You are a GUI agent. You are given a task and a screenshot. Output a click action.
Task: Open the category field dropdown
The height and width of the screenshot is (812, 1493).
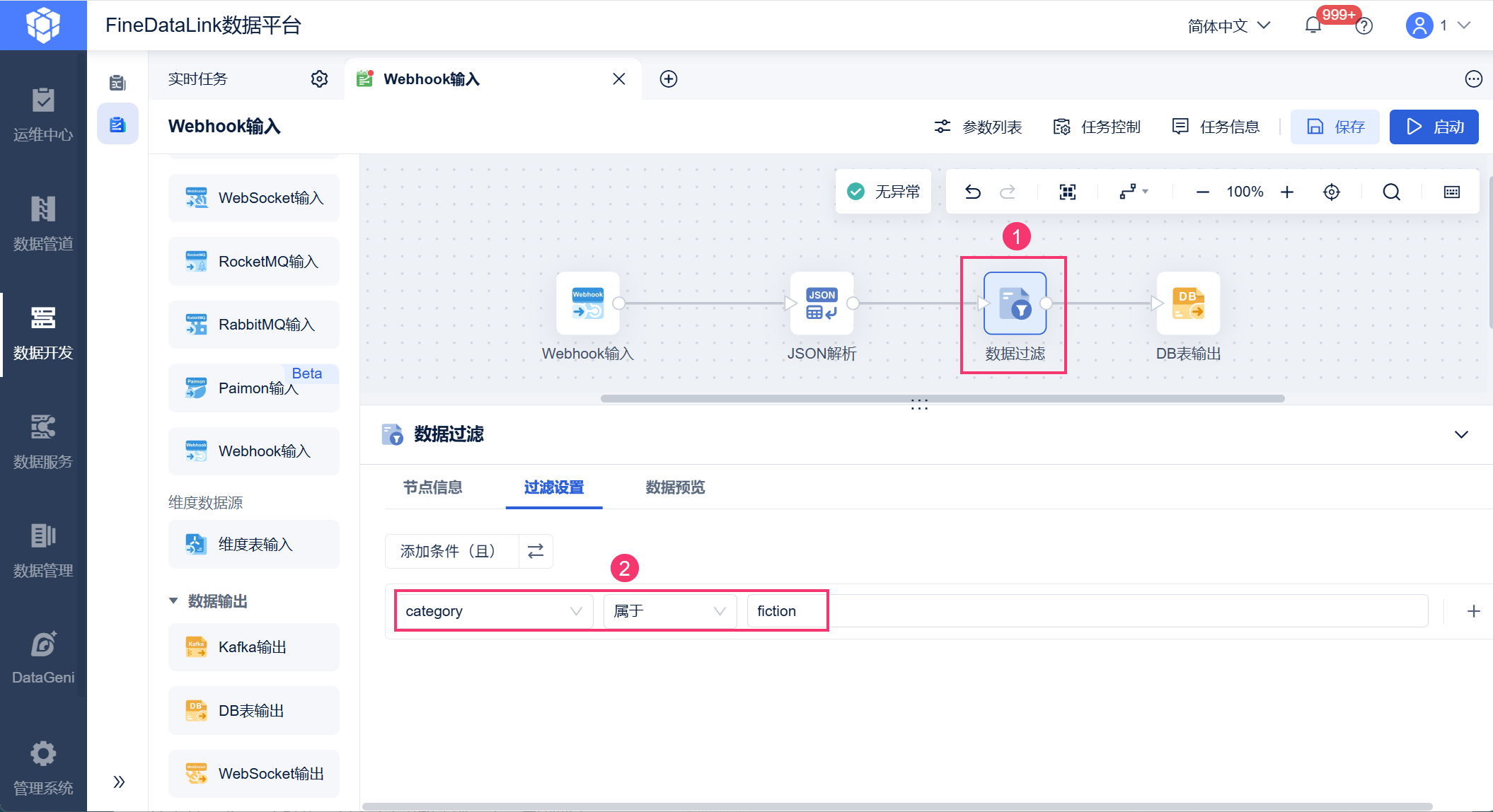coord(494,611)
